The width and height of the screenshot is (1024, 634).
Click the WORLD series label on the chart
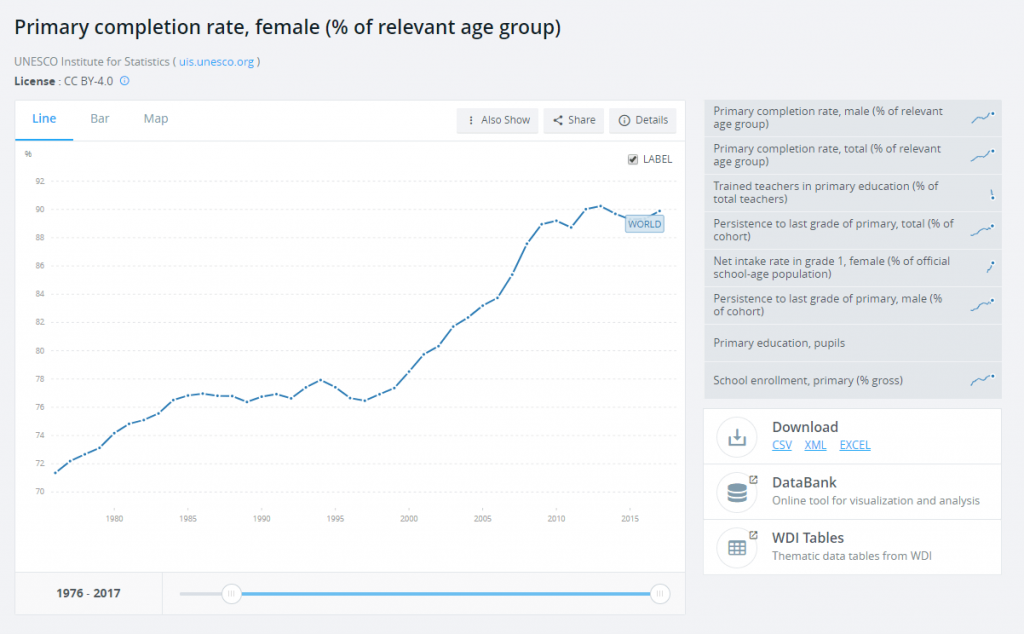[645, 224]
